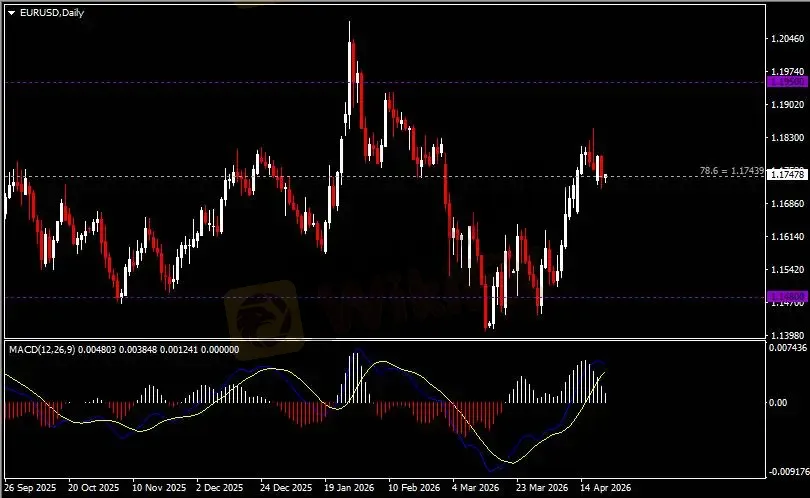Select the Fibonacci 78.6 = 1.17439 label
The width and height of the screenshot is (810, 498).
[x=732, y=171]
